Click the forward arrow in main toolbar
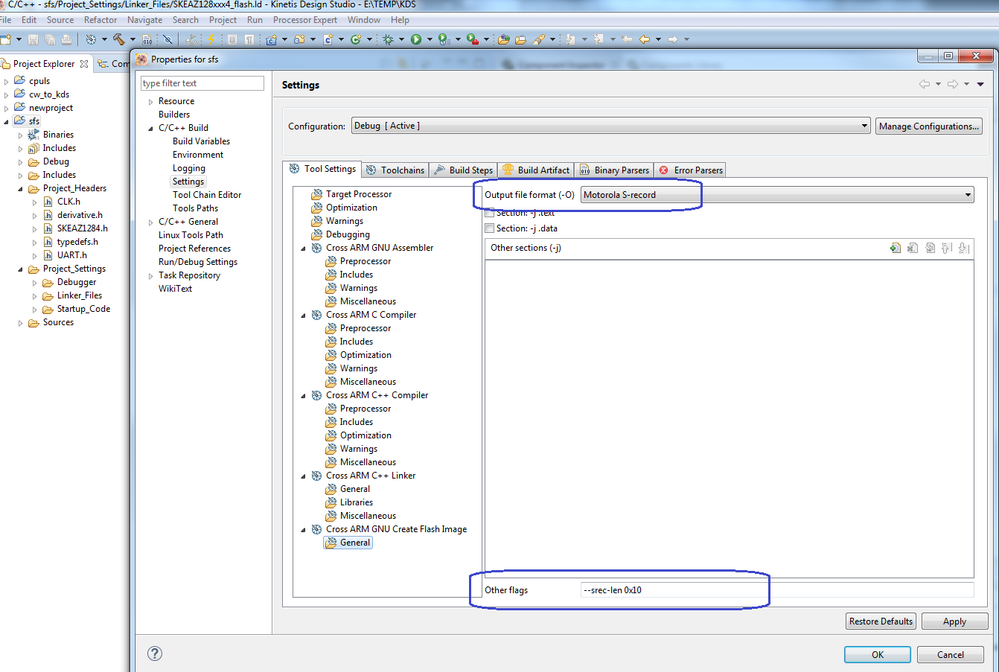This screenshot has height=672, width=999. tap(672, 39)
